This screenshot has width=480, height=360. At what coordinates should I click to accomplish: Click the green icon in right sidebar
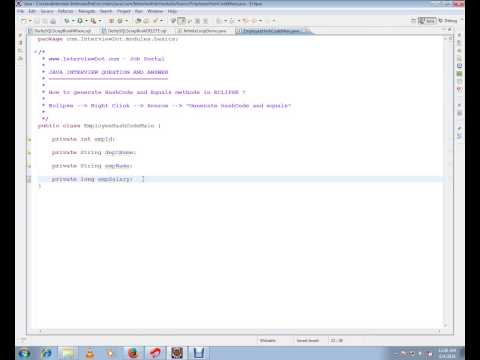tap(459, 74)
